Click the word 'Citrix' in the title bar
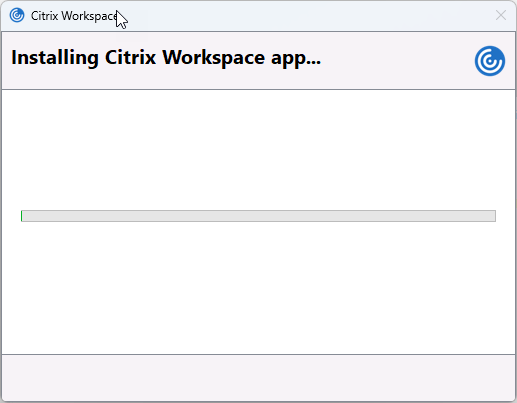 45,16
